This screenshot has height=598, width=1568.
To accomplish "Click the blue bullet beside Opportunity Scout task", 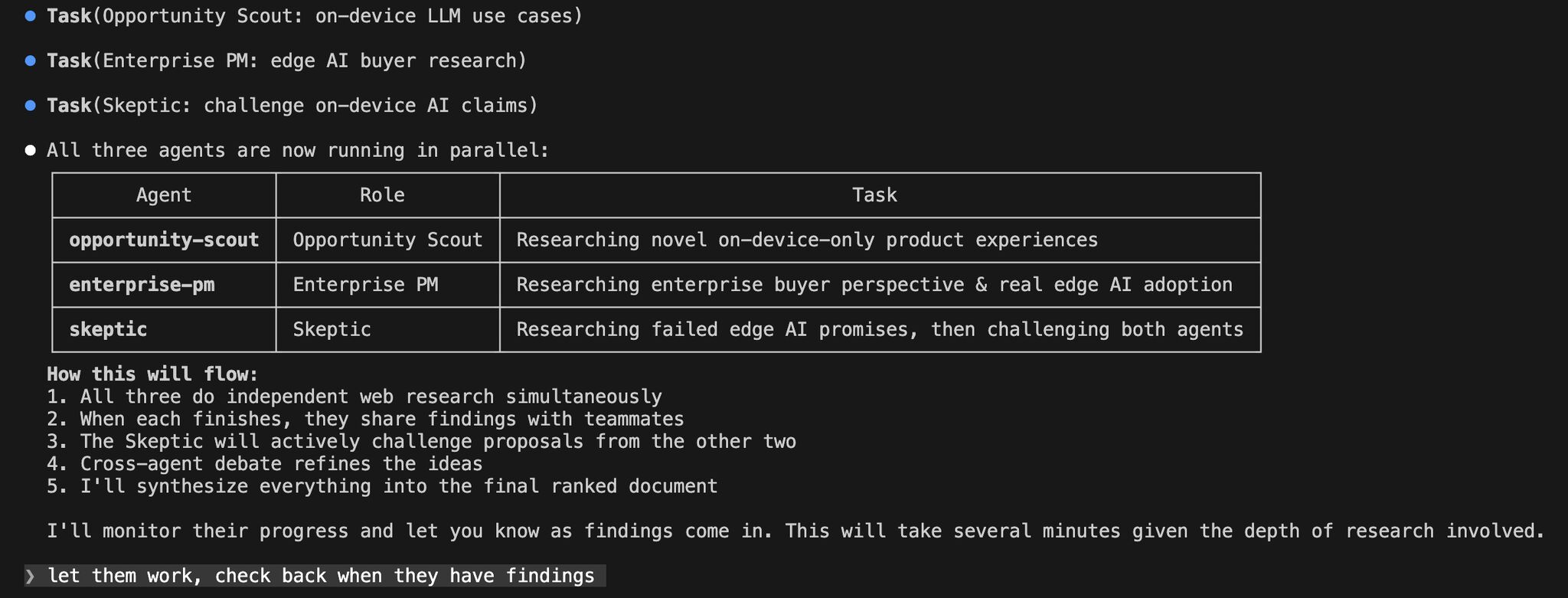I will pos(31,16).
